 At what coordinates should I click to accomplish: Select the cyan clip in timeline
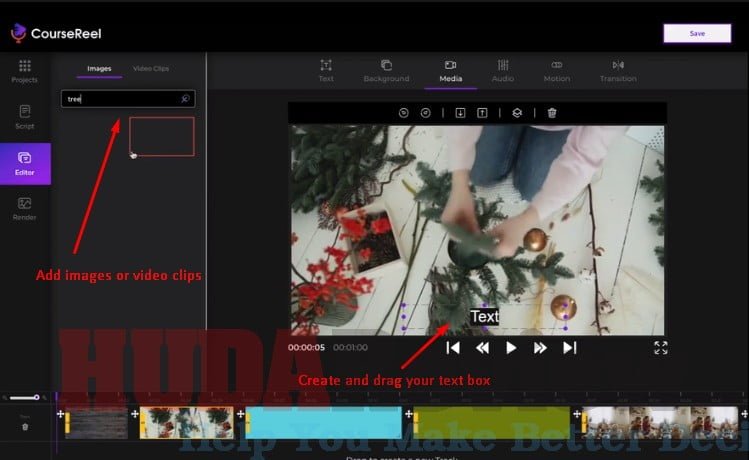point(324,423)
